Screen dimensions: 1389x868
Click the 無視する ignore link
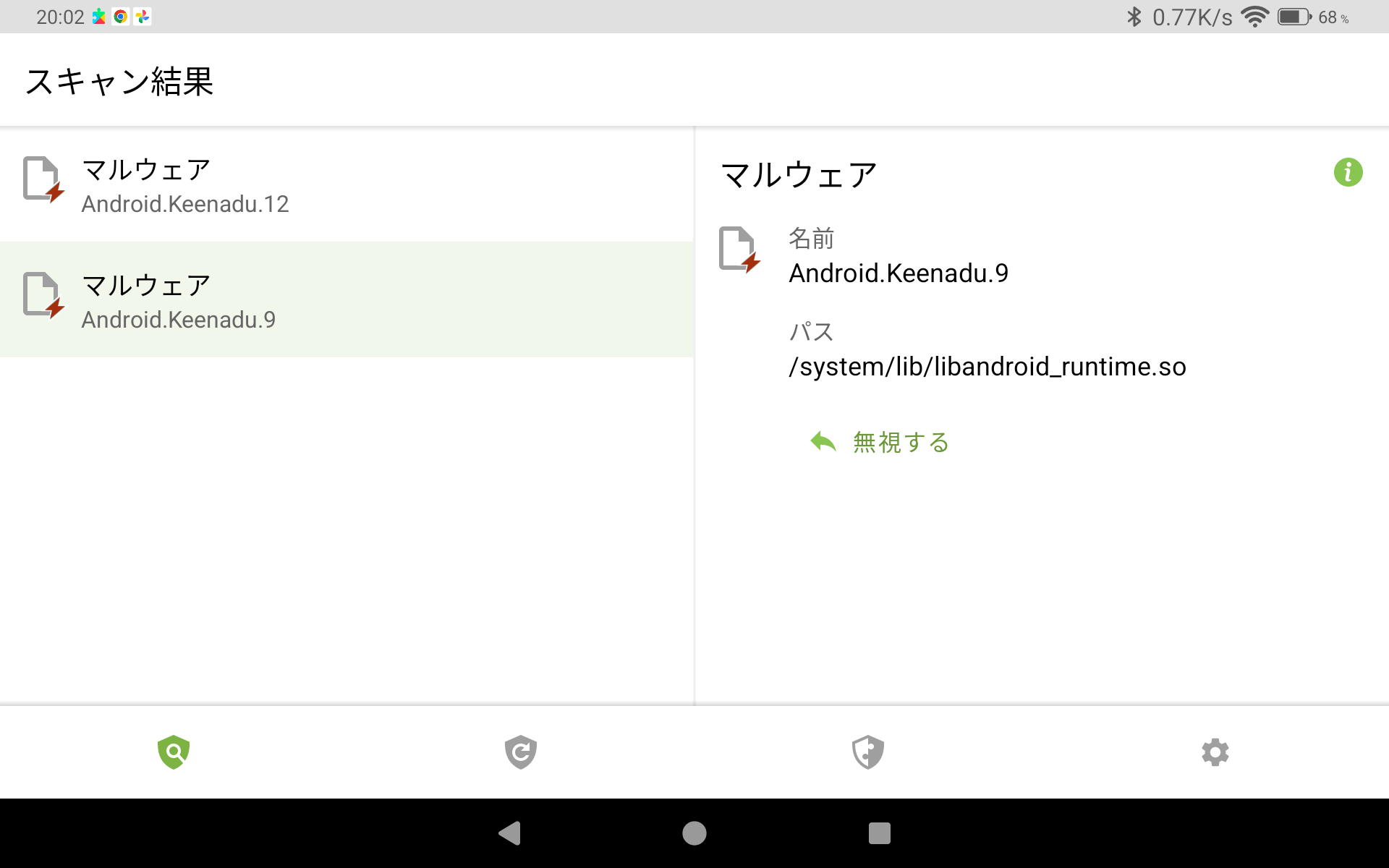(901, 442)
